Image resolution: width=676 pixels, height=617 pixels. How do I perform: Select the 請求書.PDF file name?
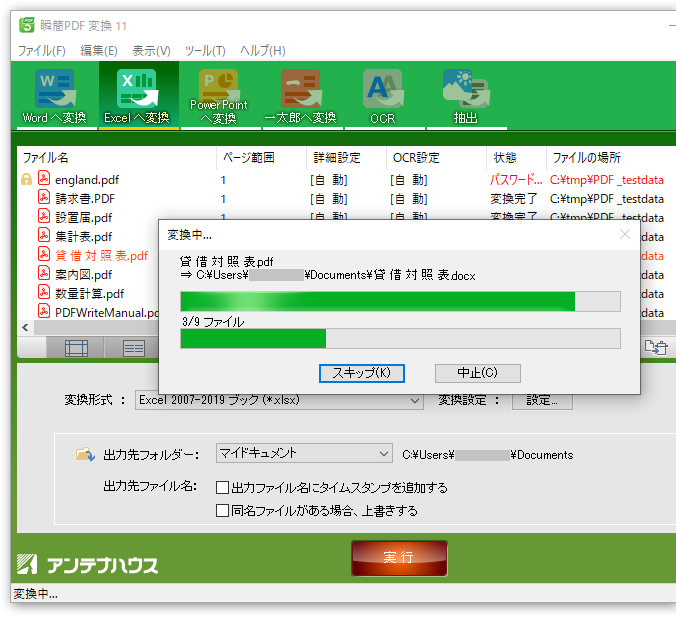click(x=85, y=199)
